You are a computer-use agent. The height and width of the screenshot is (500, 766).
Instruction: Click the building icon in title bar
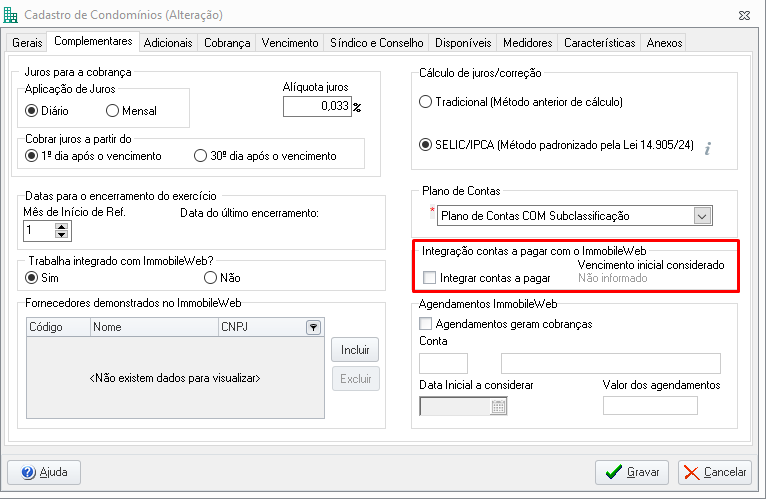(10, 15)
